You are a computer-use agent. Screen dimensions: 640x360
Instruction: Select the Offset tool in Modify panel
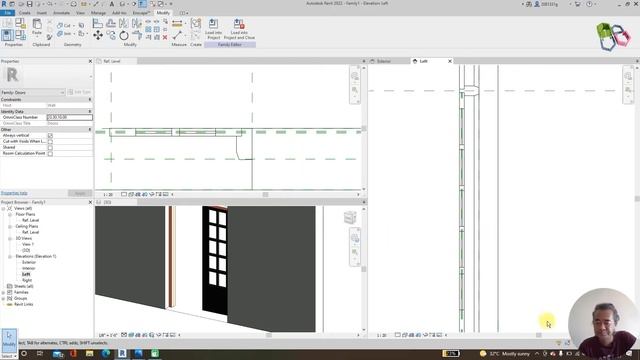[x=111, y=23]
